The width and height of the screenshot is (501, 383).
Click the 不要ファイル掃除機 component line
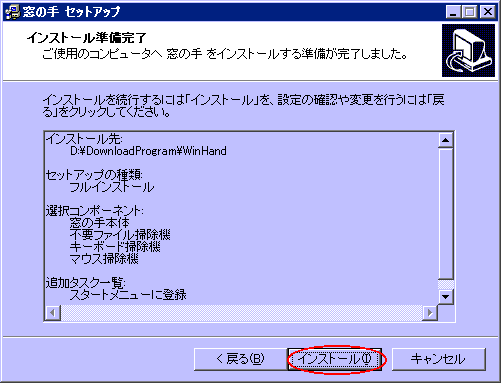point(120,235)
